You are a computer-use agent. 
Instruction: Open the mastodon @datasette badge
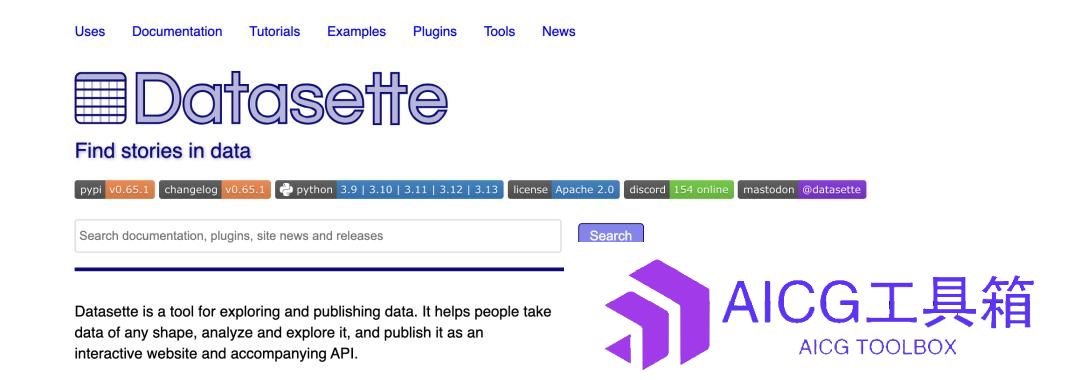coord(802,190)
